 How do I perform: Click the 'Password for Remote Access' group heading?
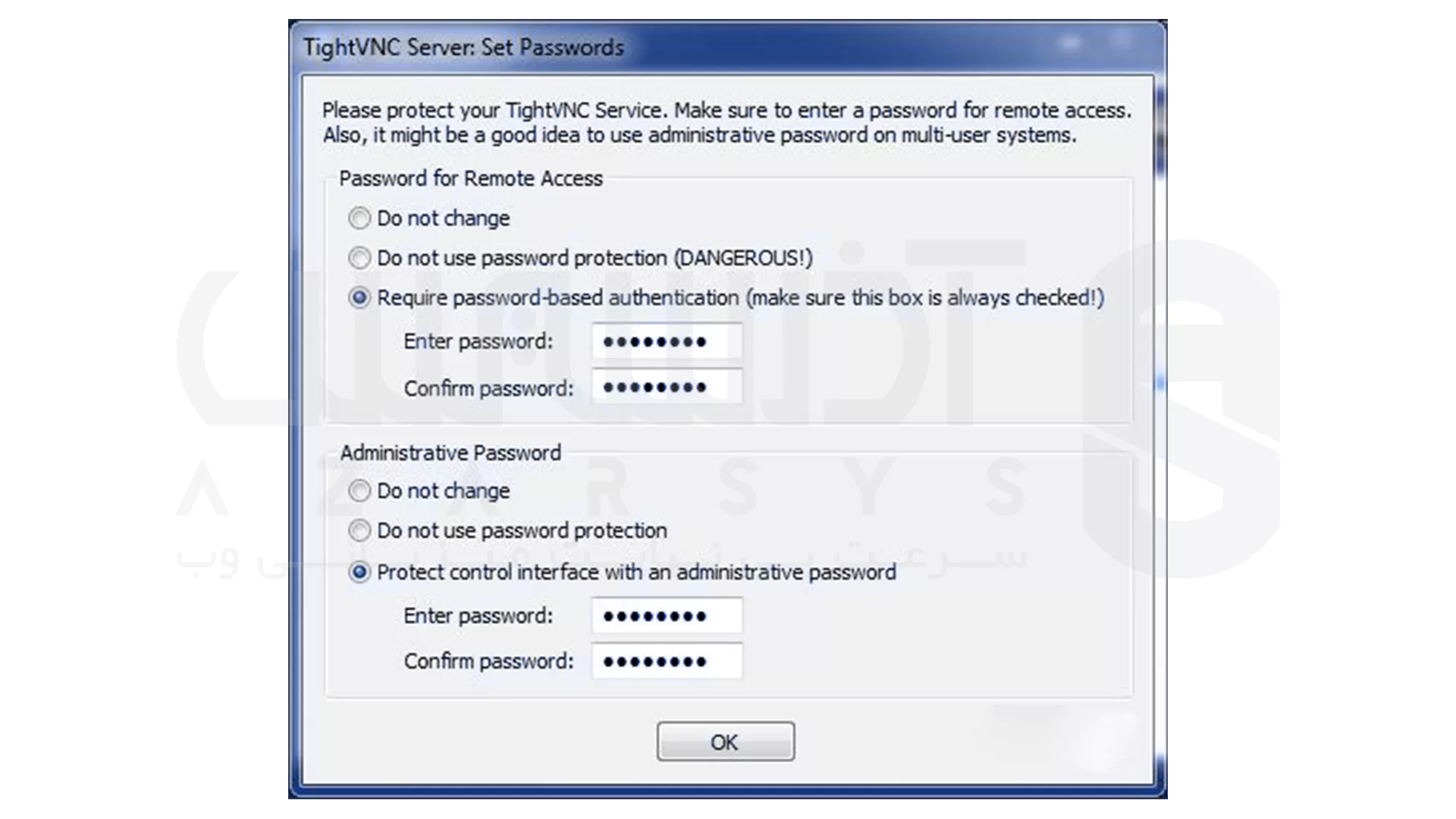coord(470,178)
